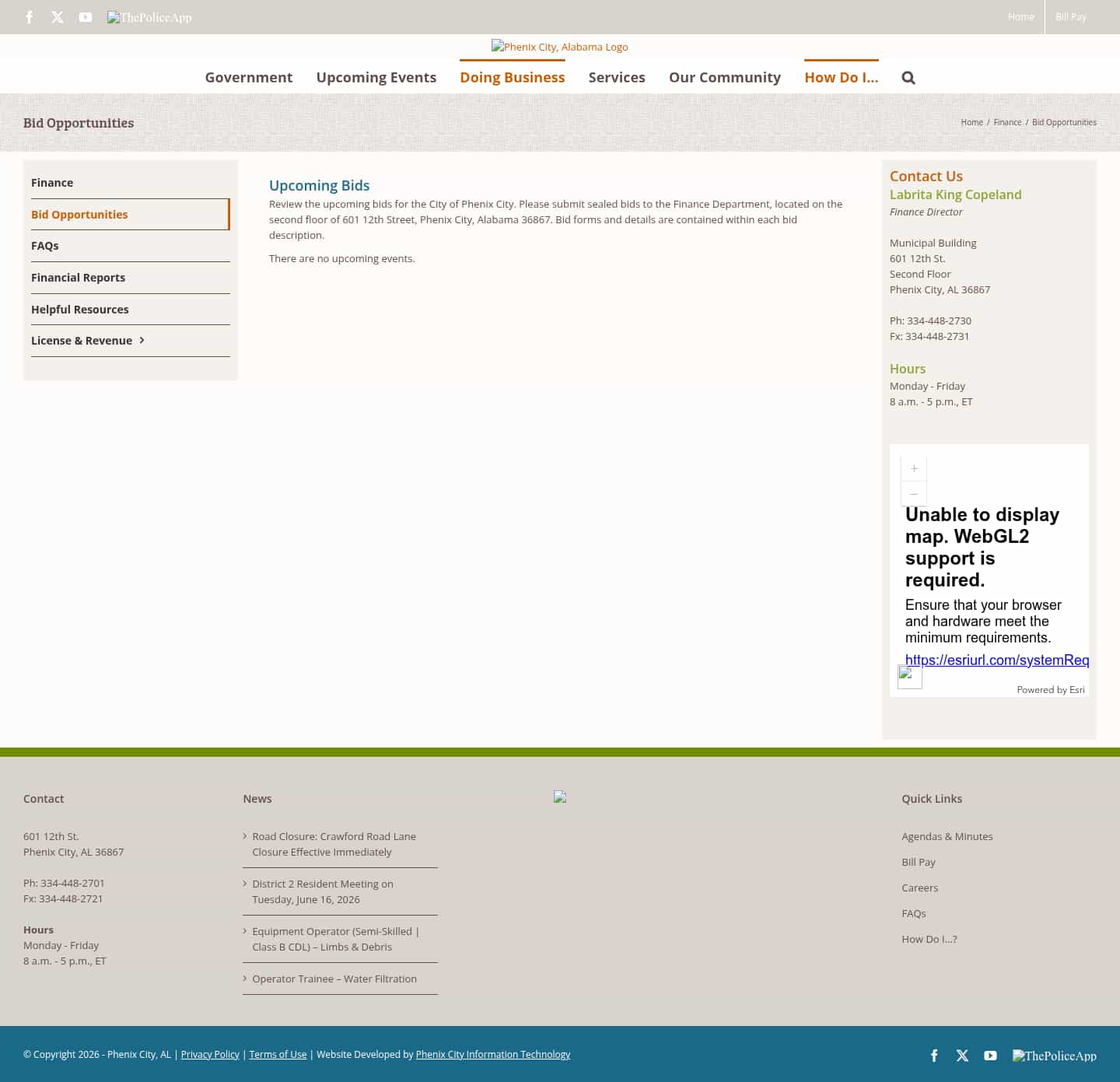The image size is (1120, 1082).
Task: Open How Do I...? quick link in footer
Action: point(929,940)
